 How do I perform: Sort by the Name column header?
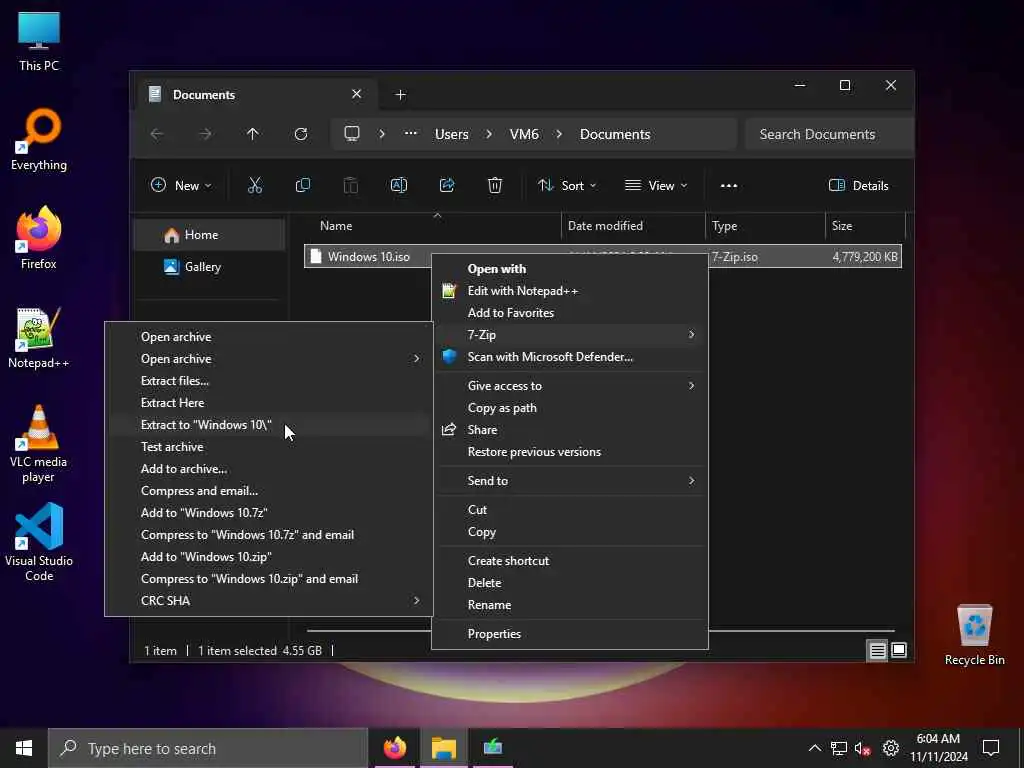pyautogui.click(x=433, y=225)
